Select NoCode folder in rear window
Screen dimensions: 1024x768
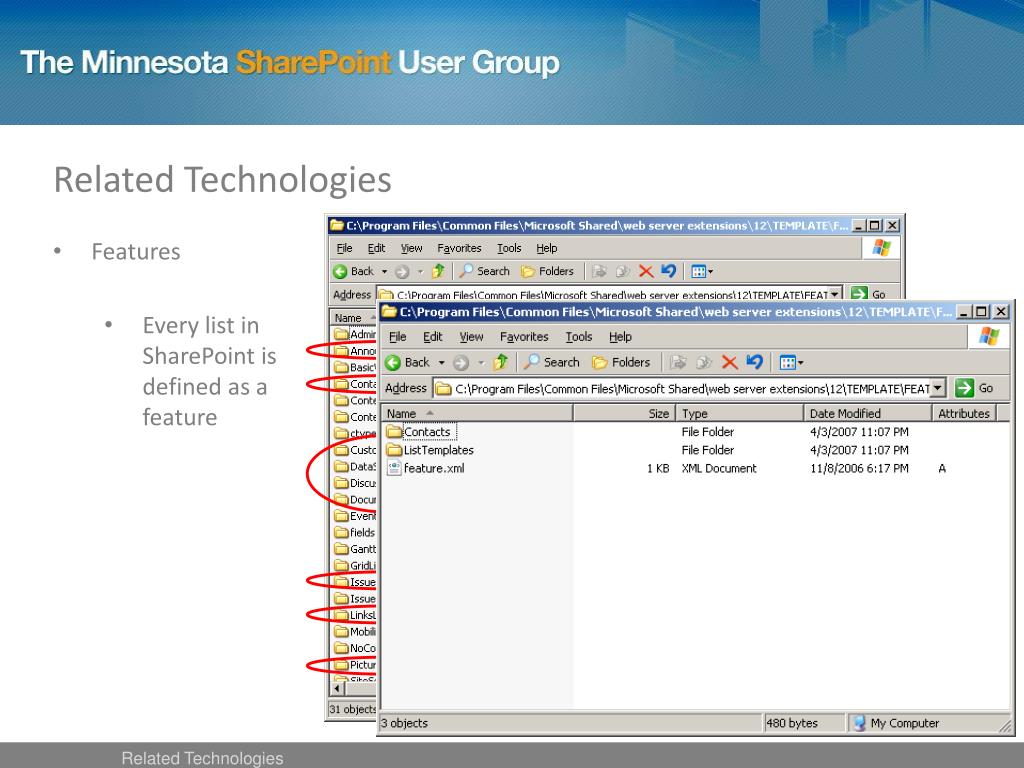355,648
